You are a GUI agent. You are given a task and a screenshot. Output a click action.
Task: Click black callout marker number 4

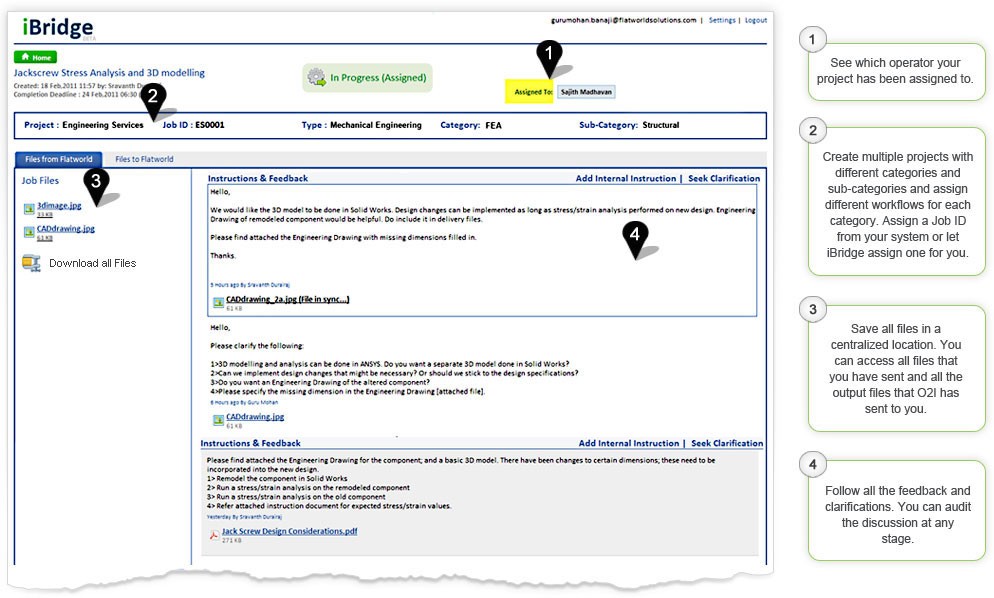634,238
